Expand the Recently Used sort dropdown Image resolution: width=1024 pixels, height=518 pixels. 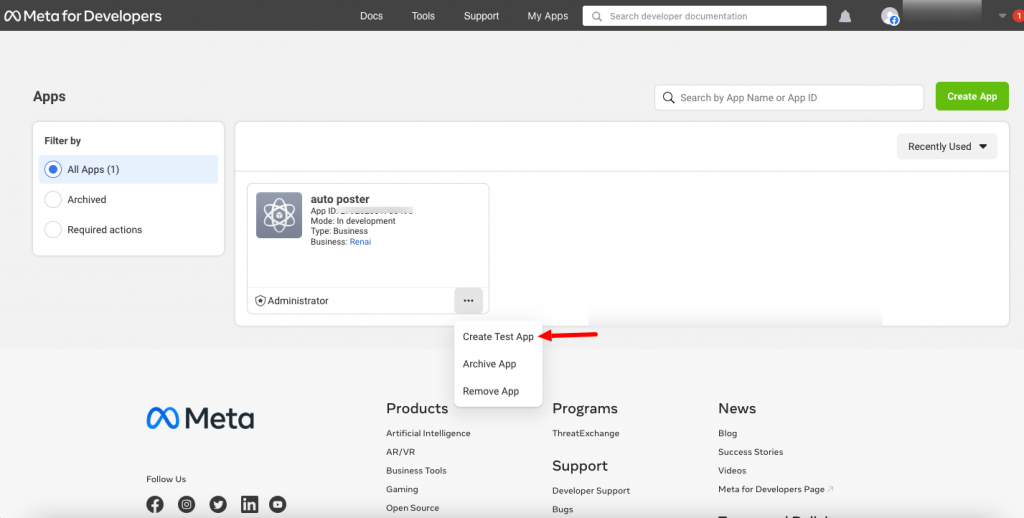(x=947, y=147)
